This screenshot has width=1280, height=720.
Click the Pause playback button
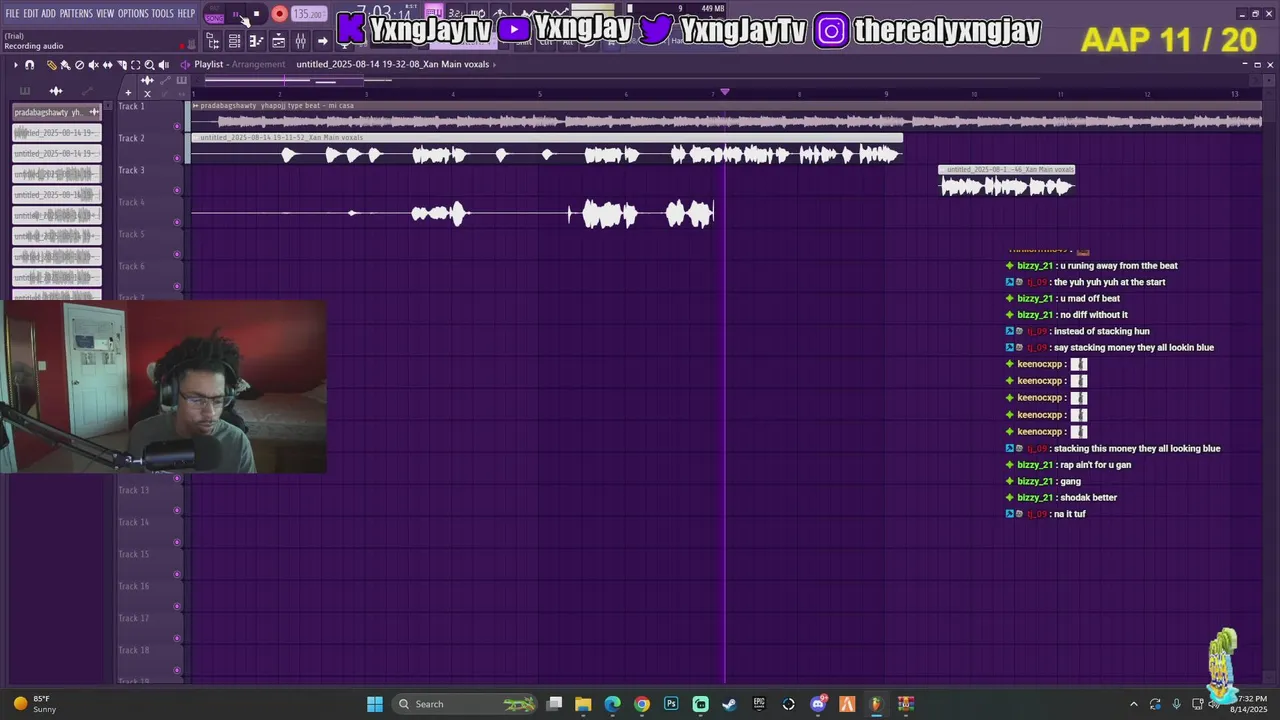point(235,14)
